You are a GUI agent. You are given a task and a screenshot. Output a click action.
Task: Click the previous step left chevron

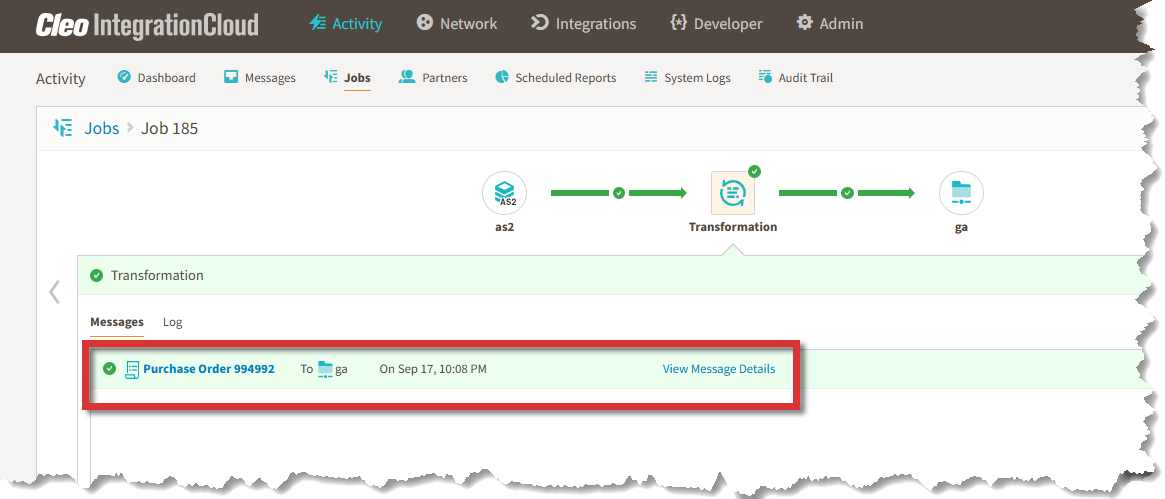point(54,292)
